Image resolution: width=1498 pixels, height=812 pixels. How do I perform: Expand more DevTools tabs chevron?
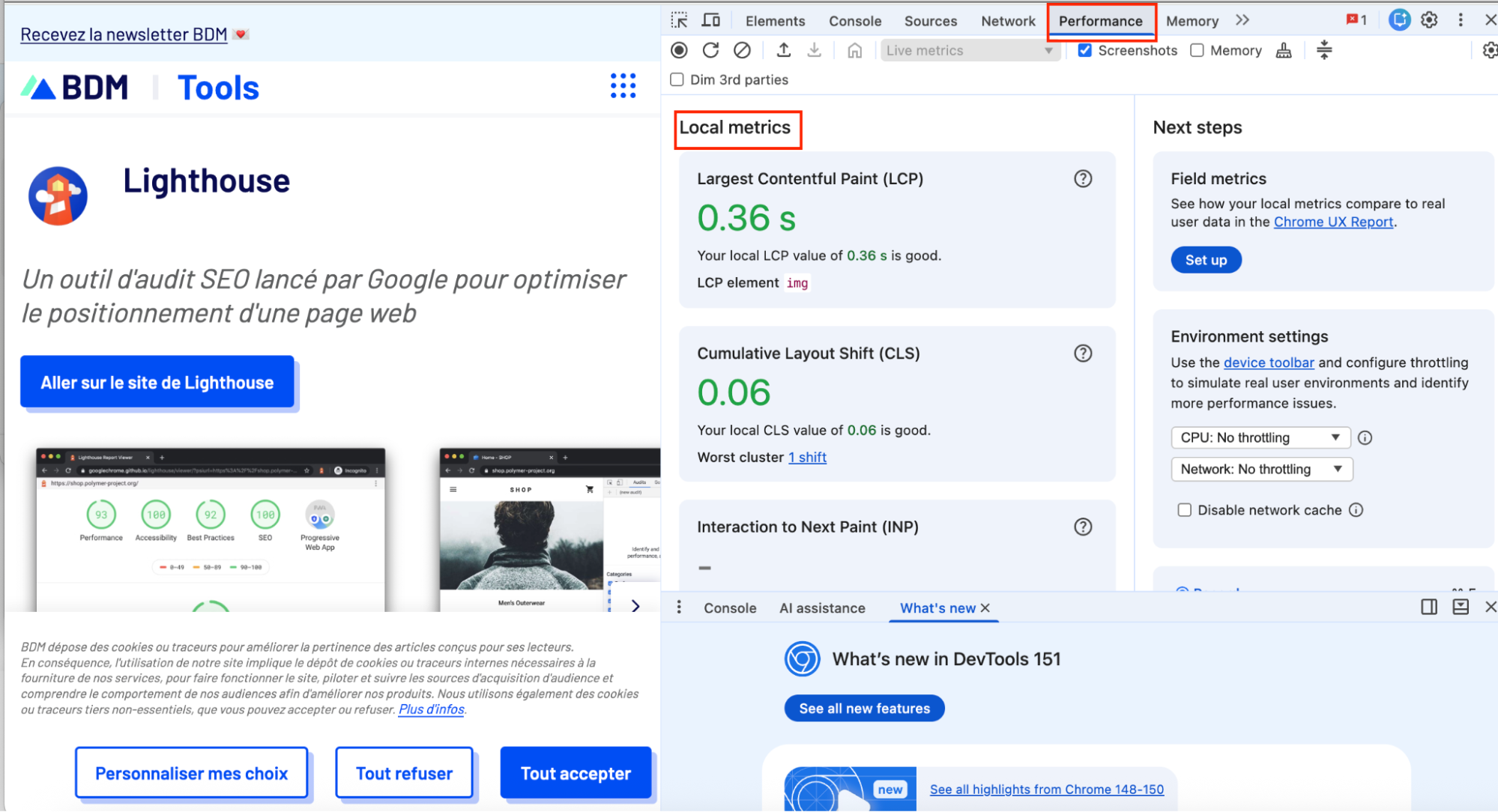click(1242, 20)
